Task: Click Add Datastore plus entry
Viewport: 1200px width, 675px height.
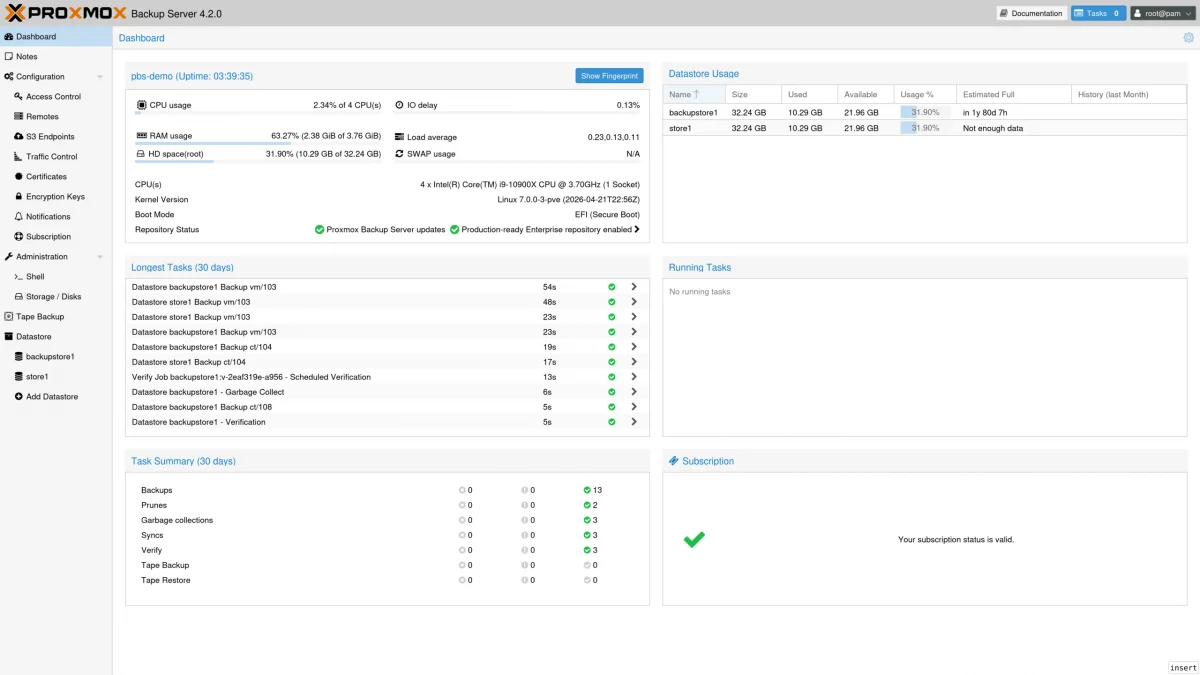Action: pyautogui.click(x=51, y=397)
